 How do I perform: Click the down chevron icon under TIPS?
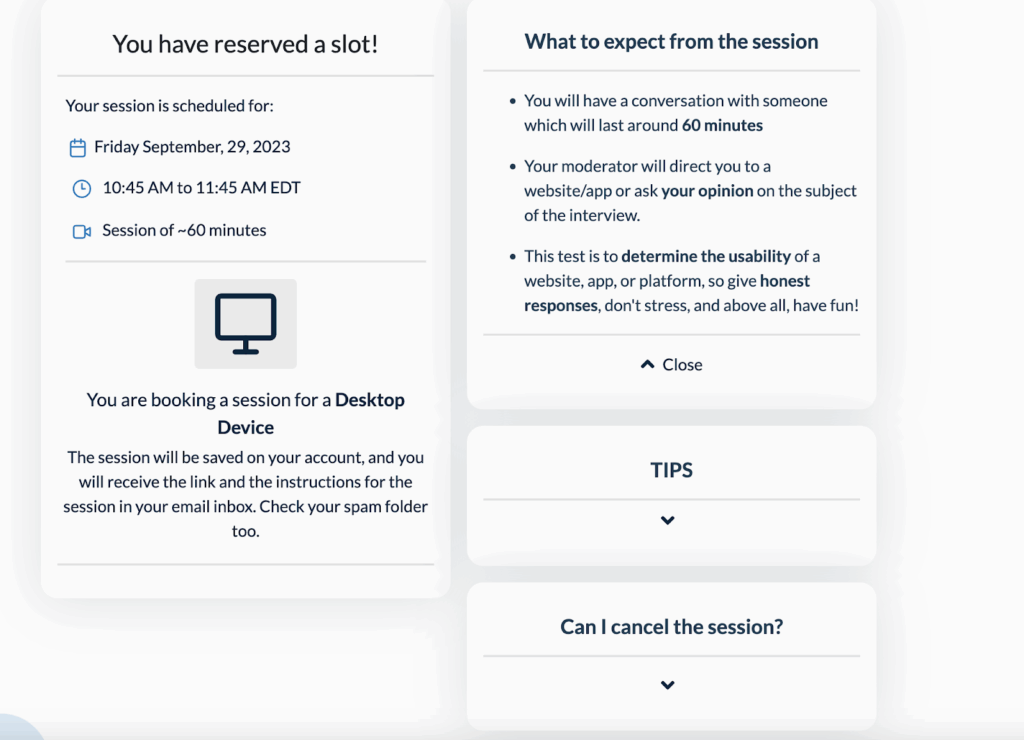click(x=669, y=520)
